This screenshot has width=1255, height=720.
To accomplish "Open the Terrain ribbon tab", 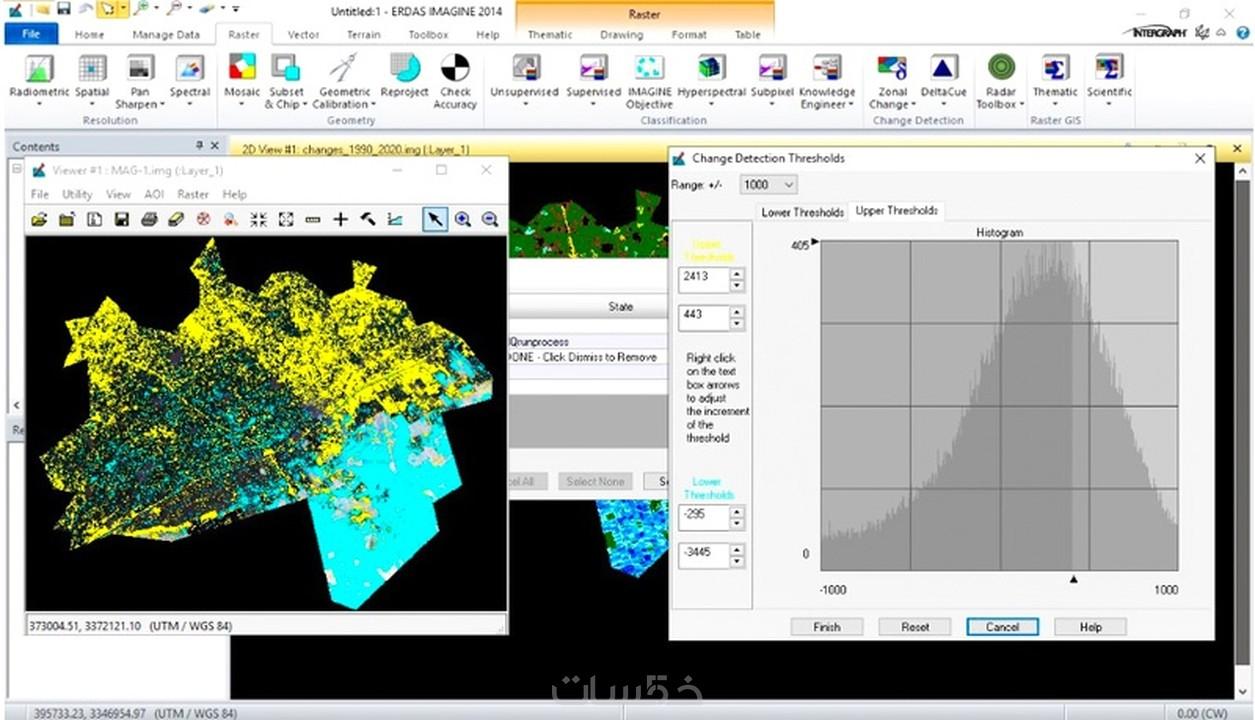I will coord(363,34).
